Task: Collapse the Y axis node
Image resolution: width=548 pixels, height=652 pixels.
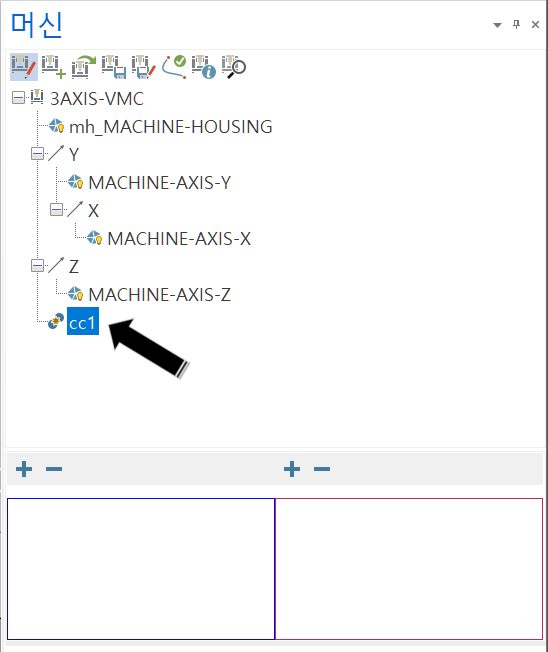Action: point(37,154)
